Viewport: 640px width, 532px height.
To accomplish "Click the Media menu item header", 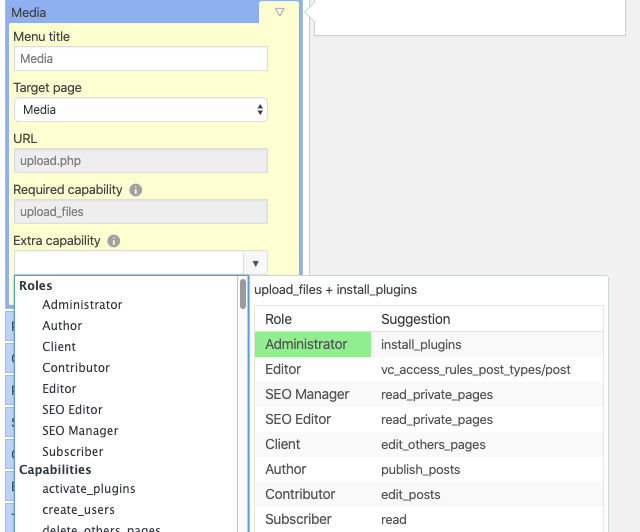I will [134, 12].
